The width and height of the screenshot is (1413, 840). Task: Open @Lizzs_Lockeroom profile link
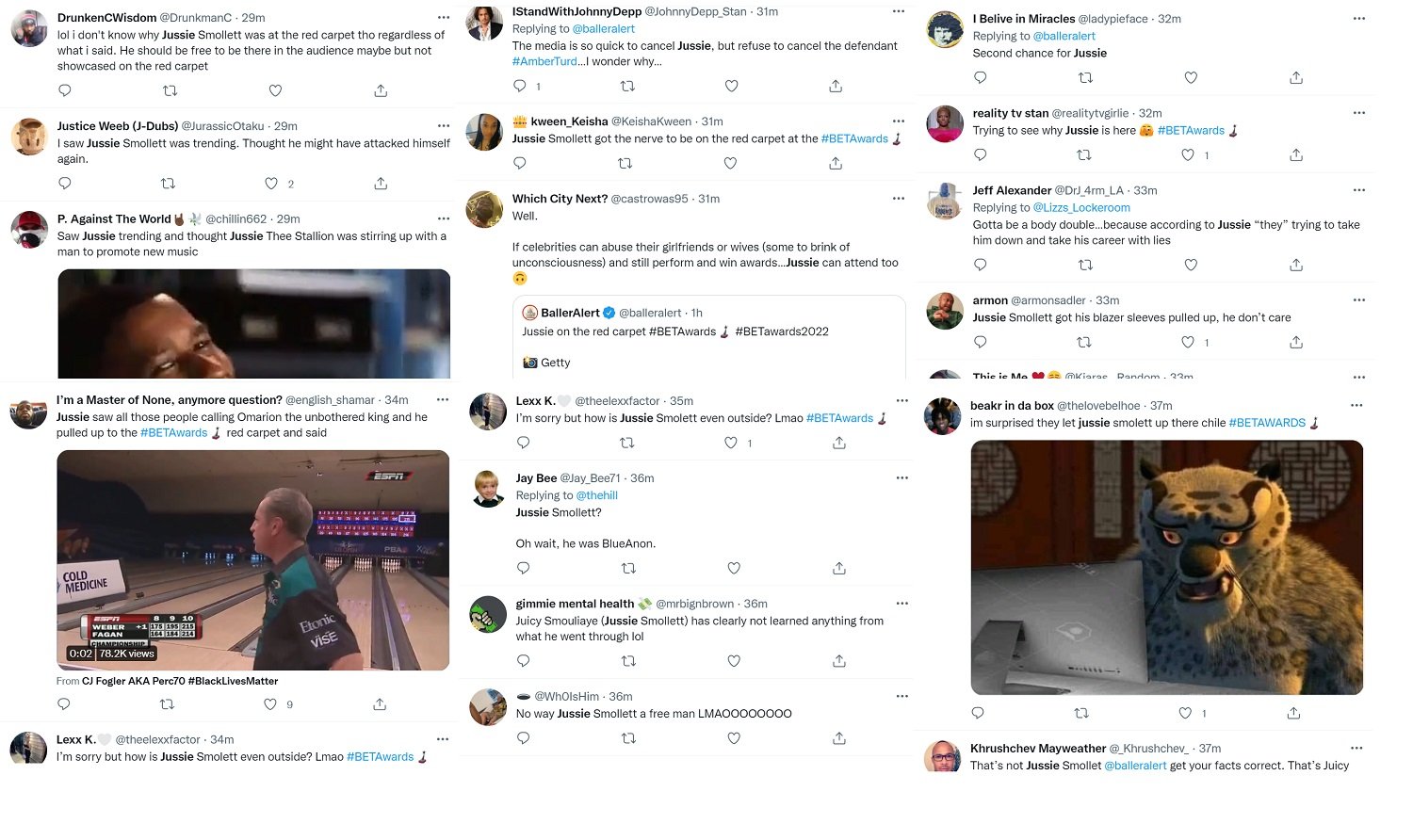(x=1081, y=207)
